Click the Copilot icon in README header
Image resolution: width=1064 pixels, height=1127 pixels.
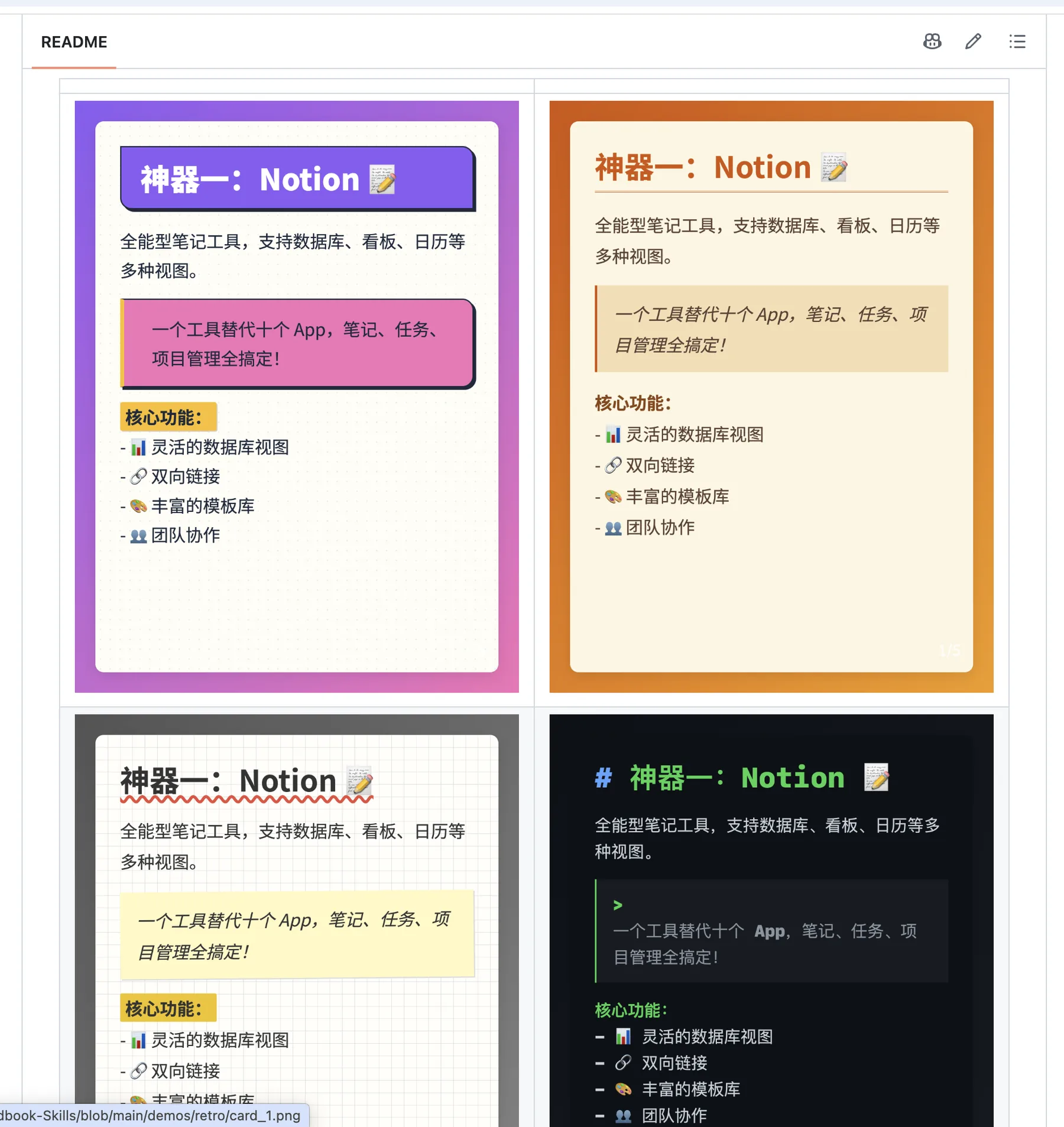click(932, 41)
